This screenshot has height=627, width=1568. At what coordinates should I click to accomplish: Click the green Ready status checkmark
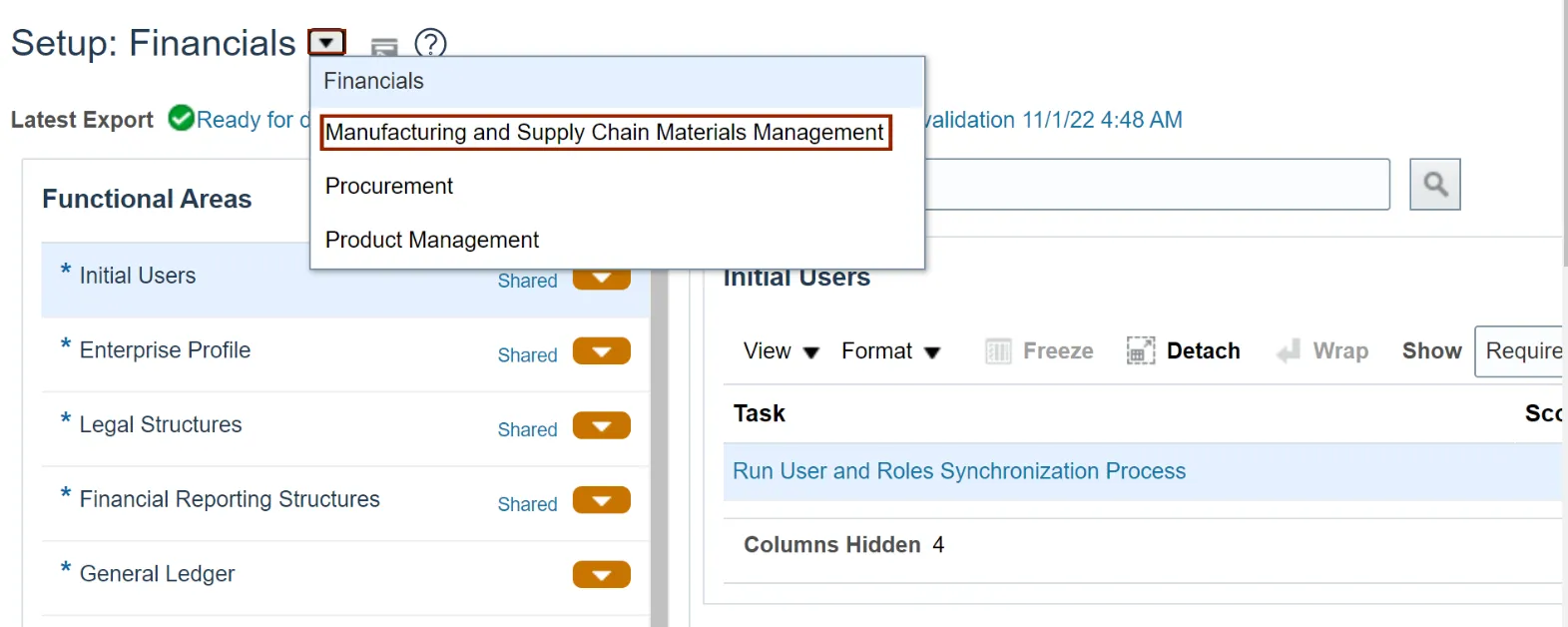click(182, 119)
